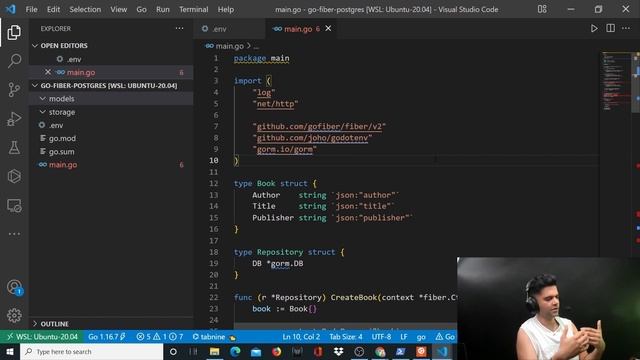The height and width of the screenshot is (360, 640).
Task: Launch Microsoft Edge from taskbar
Action: pos(235,351)
